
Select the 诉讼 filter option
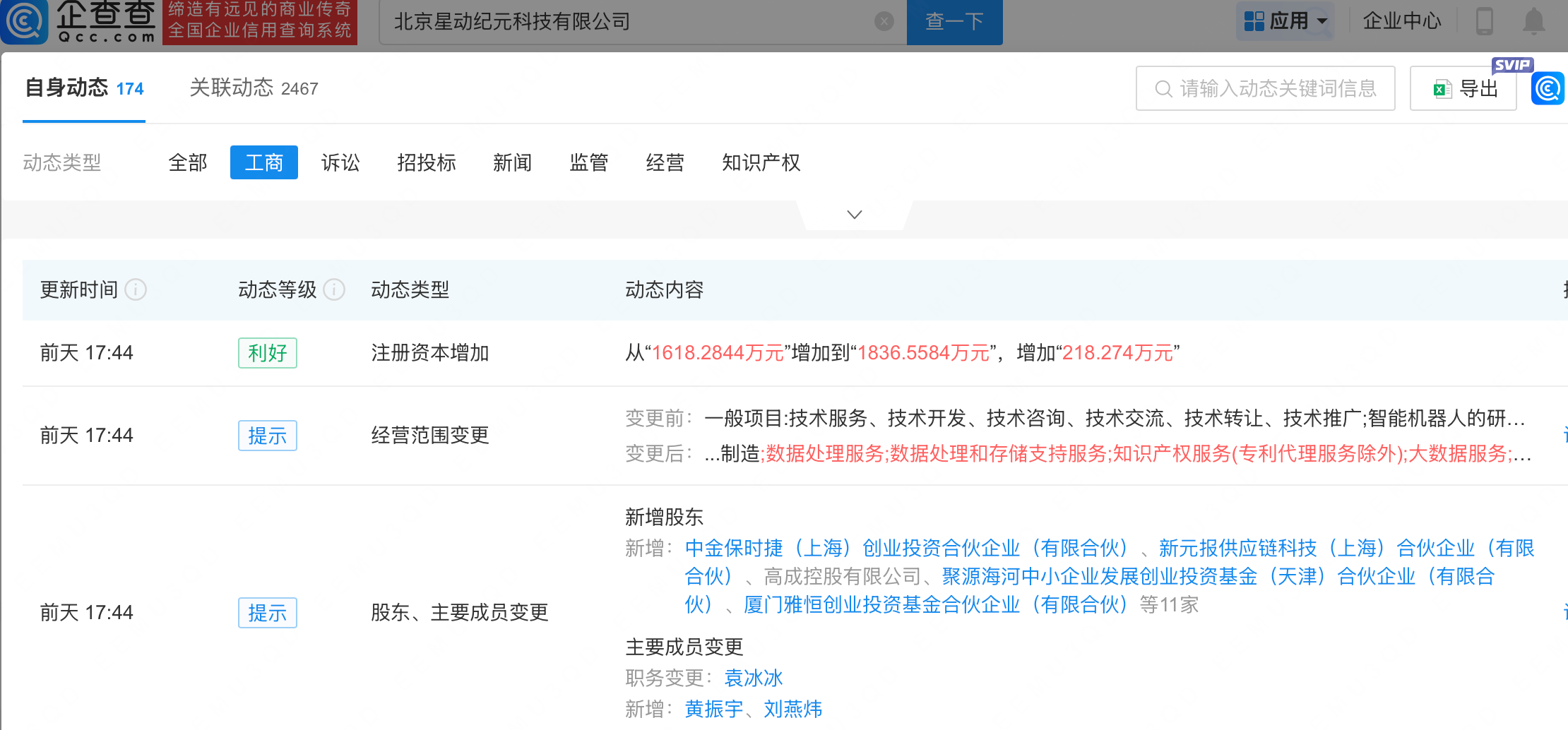click(340, 163)
